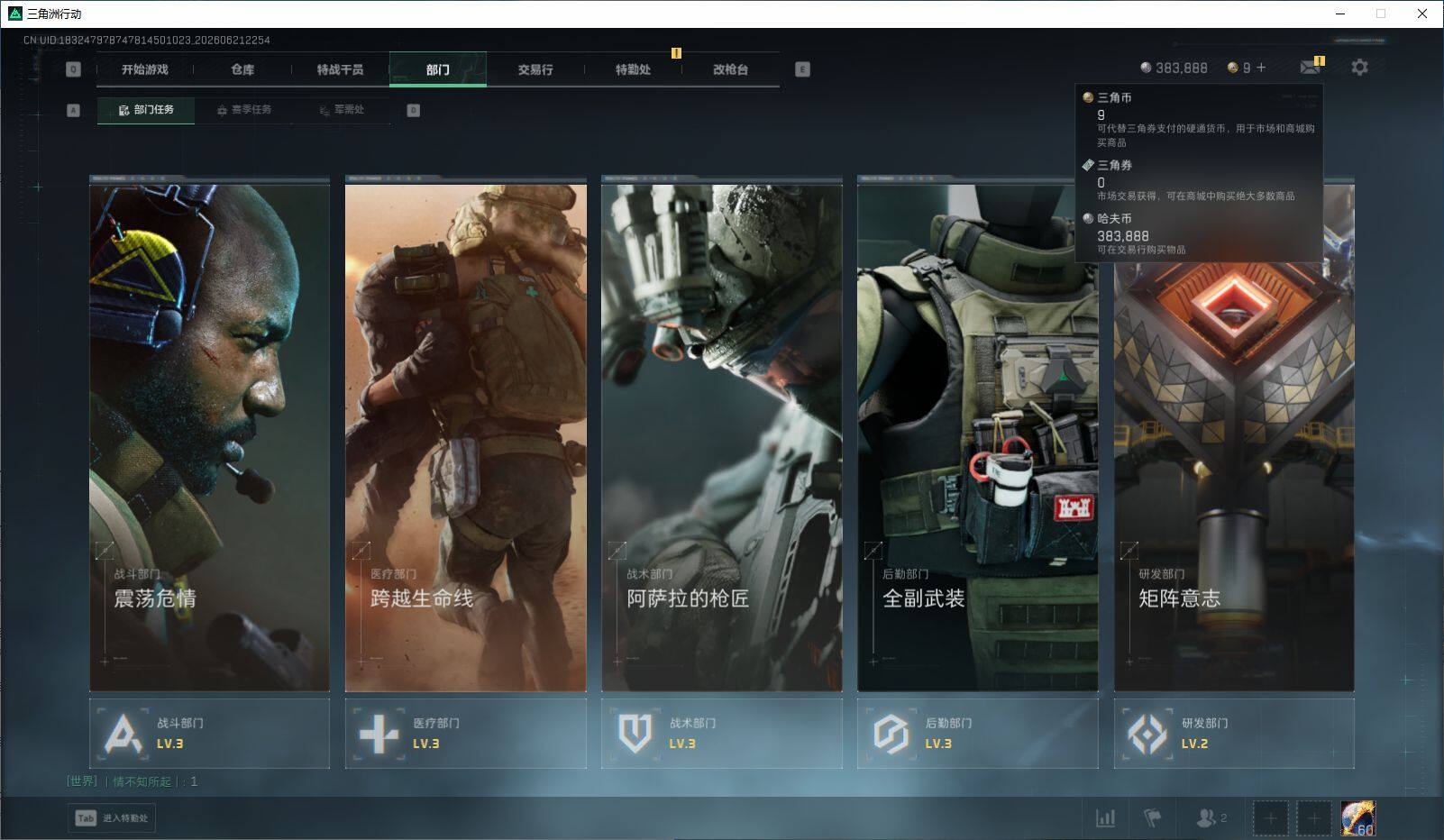This screenshot has height=840, width=1444.
Task: Click the expand icon on 矩阵意志 card
Action: [1129, 550]
